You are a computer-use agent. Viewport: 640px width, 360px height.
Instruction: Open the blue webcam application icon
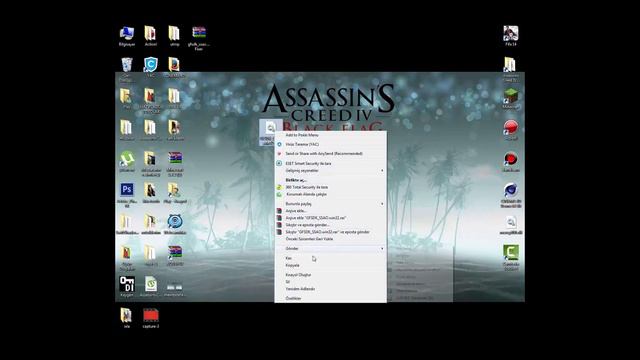click(x=175, y=224)
